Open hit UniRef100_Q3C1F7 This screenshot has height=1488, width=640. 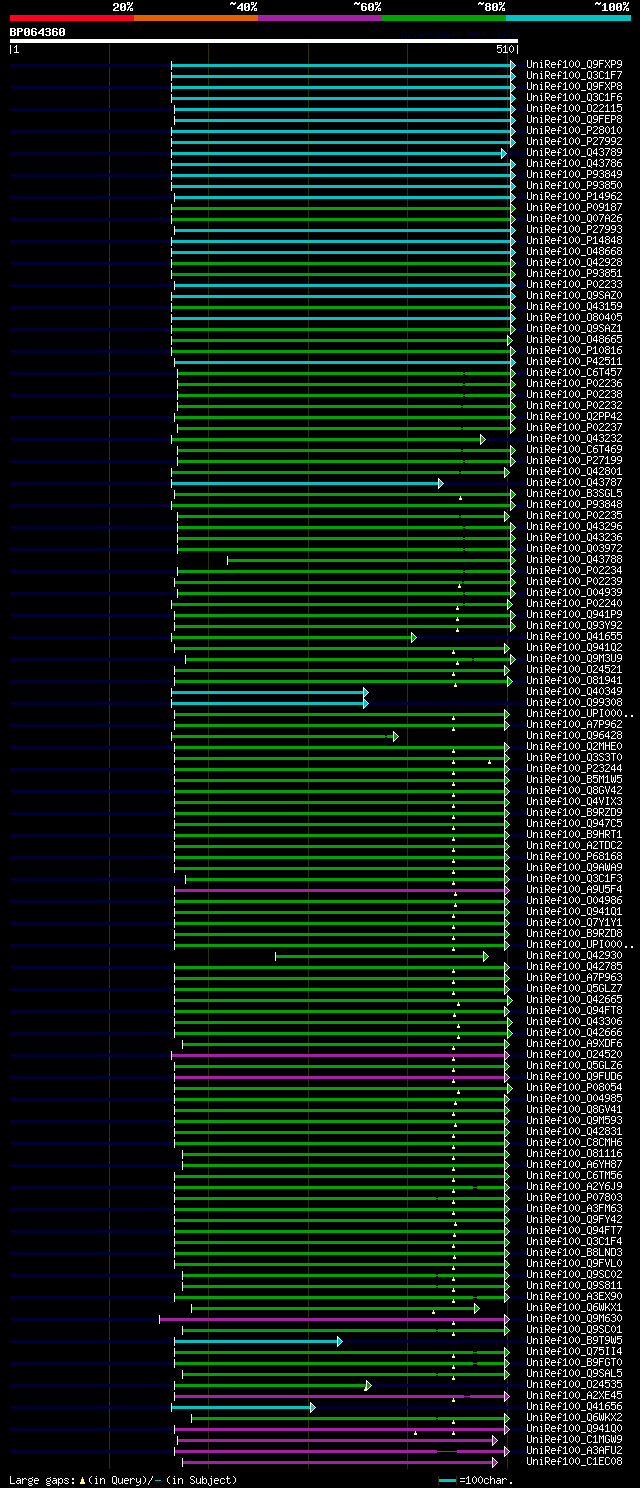coord(574,76)
